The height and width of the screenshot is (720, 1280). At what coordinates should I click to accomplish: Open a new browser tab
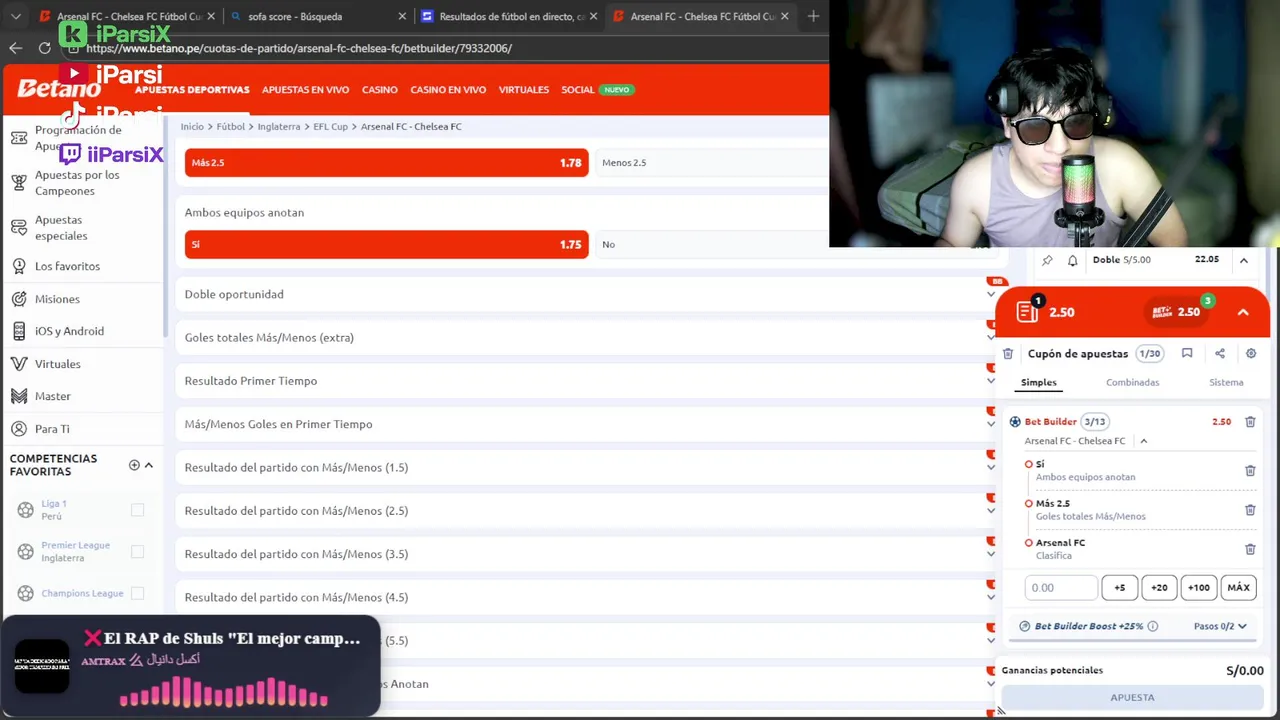[x=813, y=16]
